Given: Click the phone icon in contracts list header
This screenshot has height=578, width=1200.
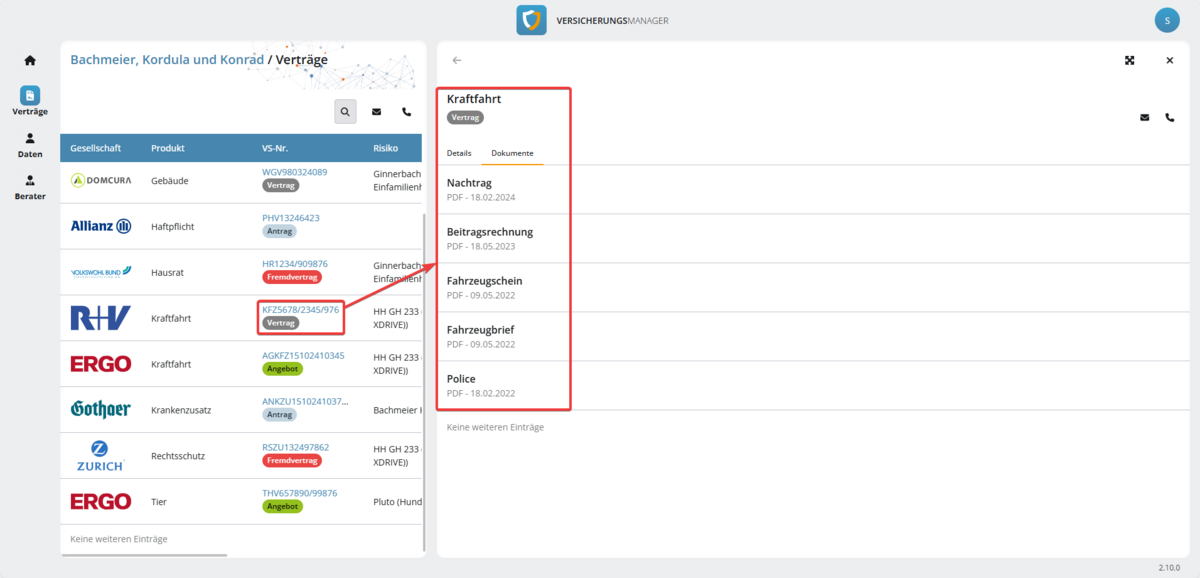Looking at the screenshot, I should (x=406, y=112).
